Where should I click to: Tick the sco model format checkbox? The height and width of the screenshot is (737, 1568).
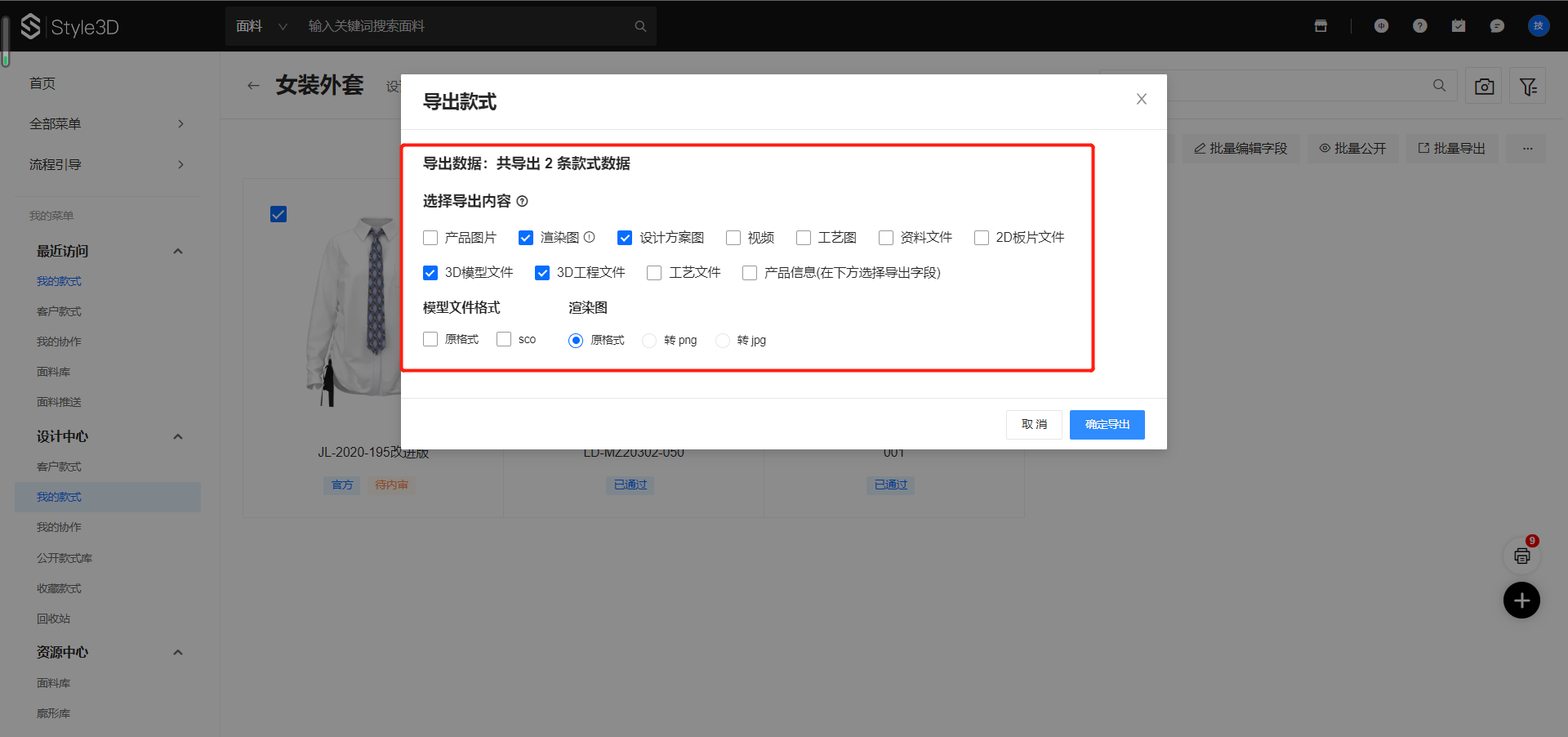click(504, 339)
